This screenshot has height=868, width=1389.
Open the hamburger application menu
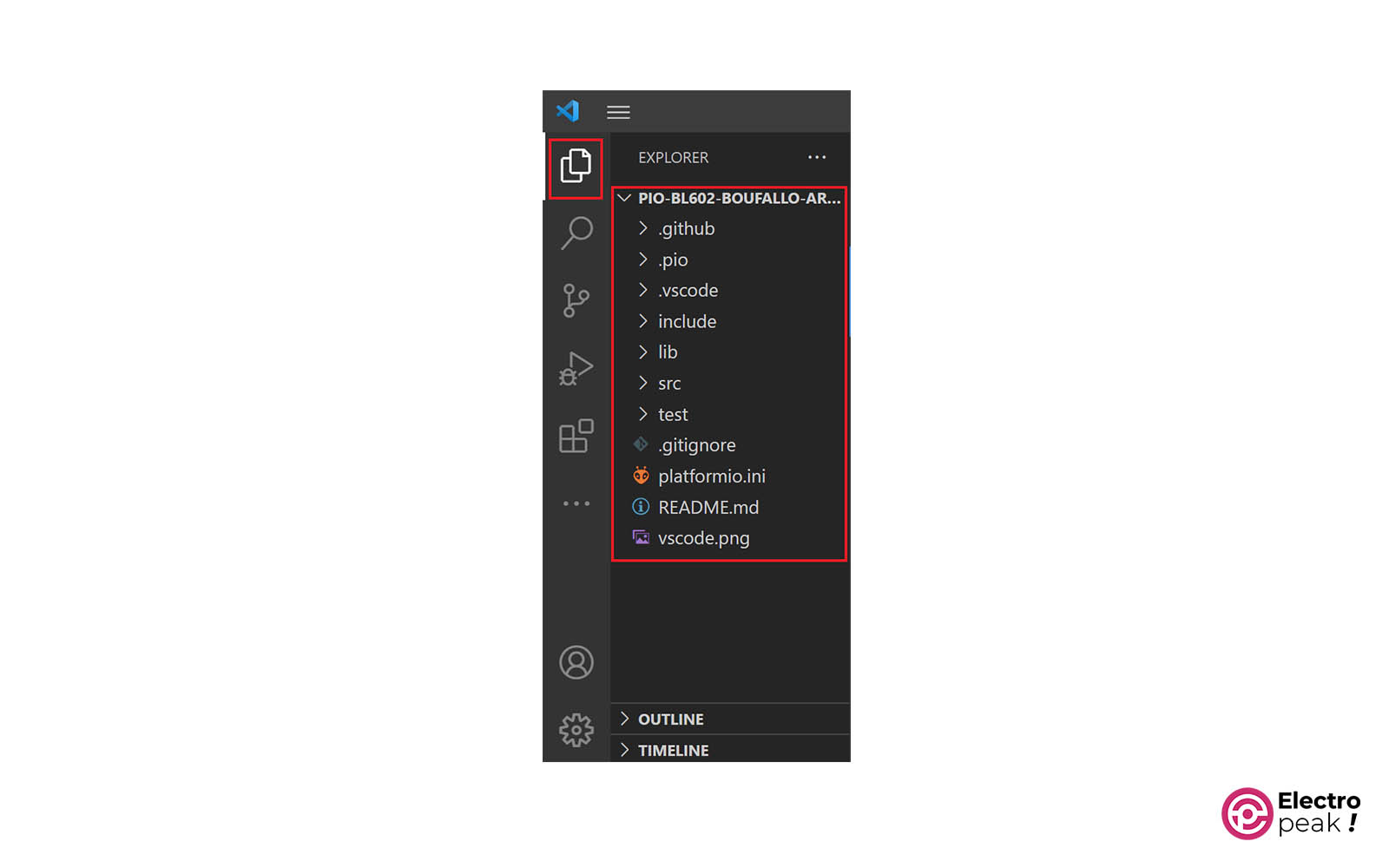point(618,112)
